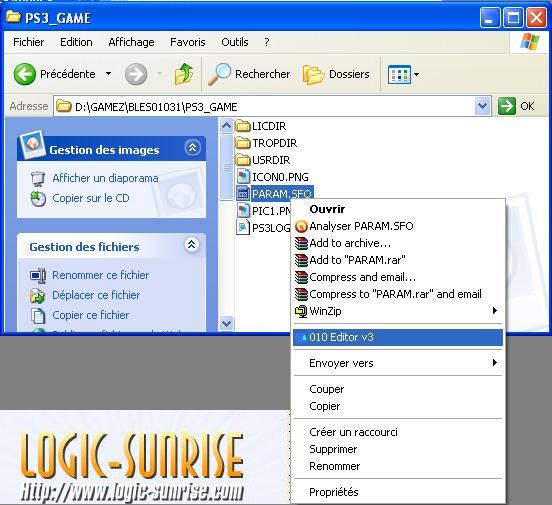The width and height of the screenshot is (552, 505).
Task: Select the ICON0.PNG file
Action: click(x=272, y=177)
